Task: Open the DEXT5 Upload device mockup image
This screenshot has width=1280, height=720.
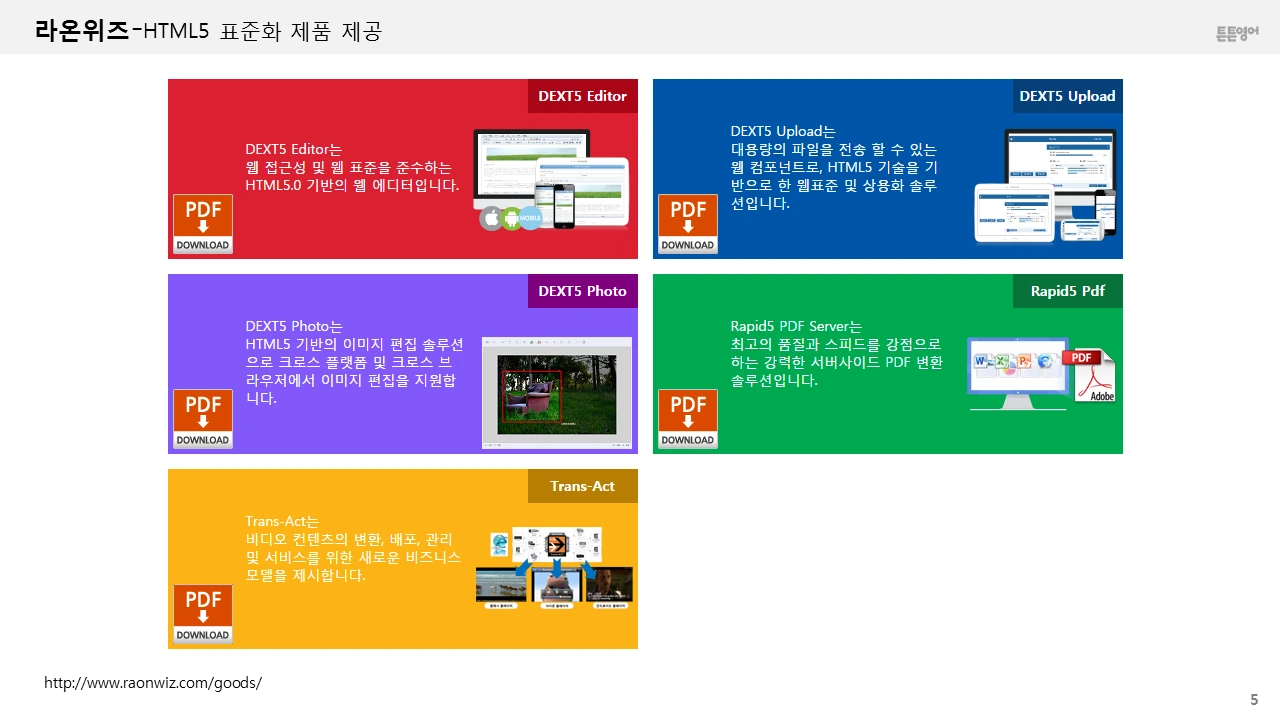Action: pos(1045,186)
